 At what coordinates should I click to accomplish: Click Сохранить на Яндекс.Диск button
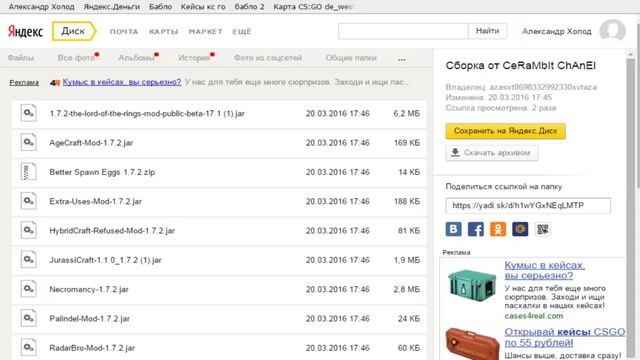pos(505,131)
